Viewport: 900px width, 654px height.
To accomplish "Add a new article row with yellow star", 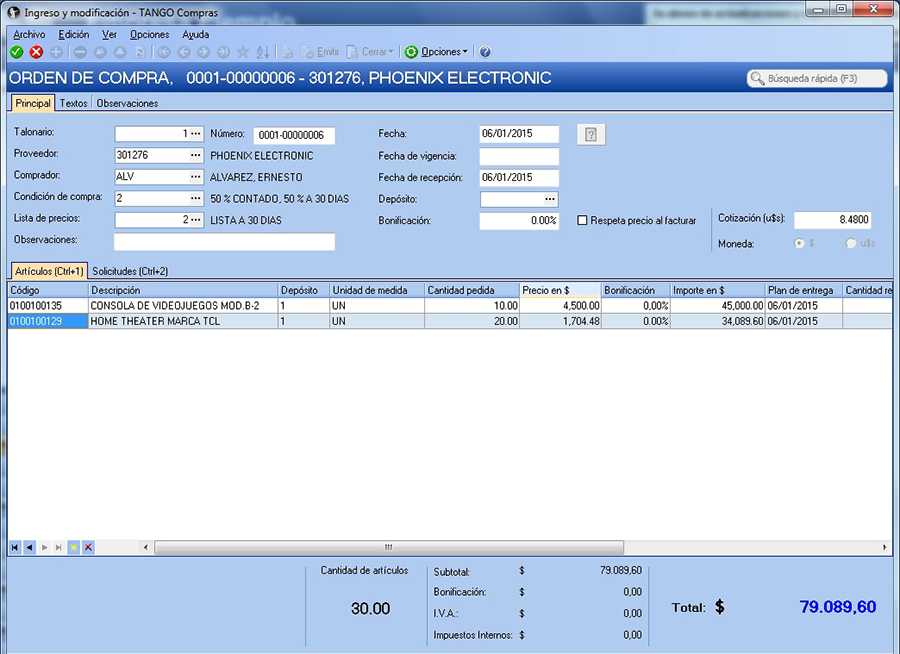I will click(73, 547).
